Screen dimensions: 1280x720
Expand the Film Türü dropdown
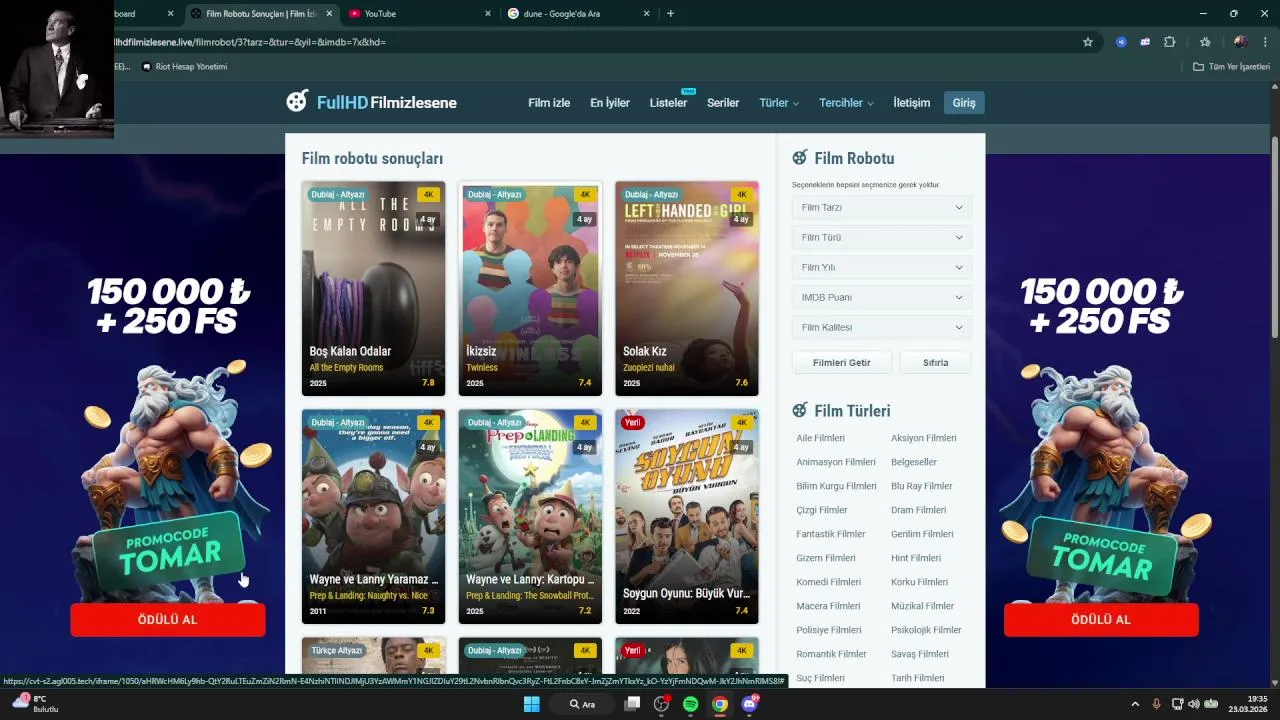point(881,238)
